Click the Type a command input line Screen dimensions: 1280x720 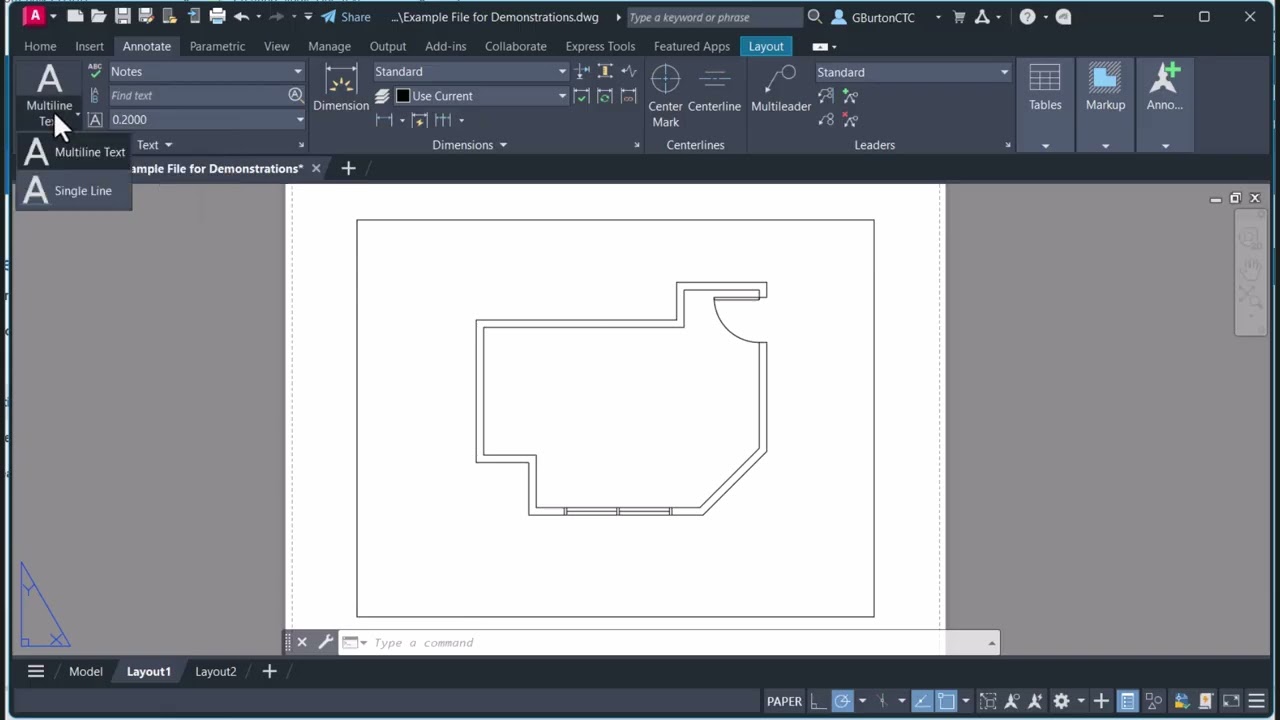pyautogui.click(x=668, y=642)
